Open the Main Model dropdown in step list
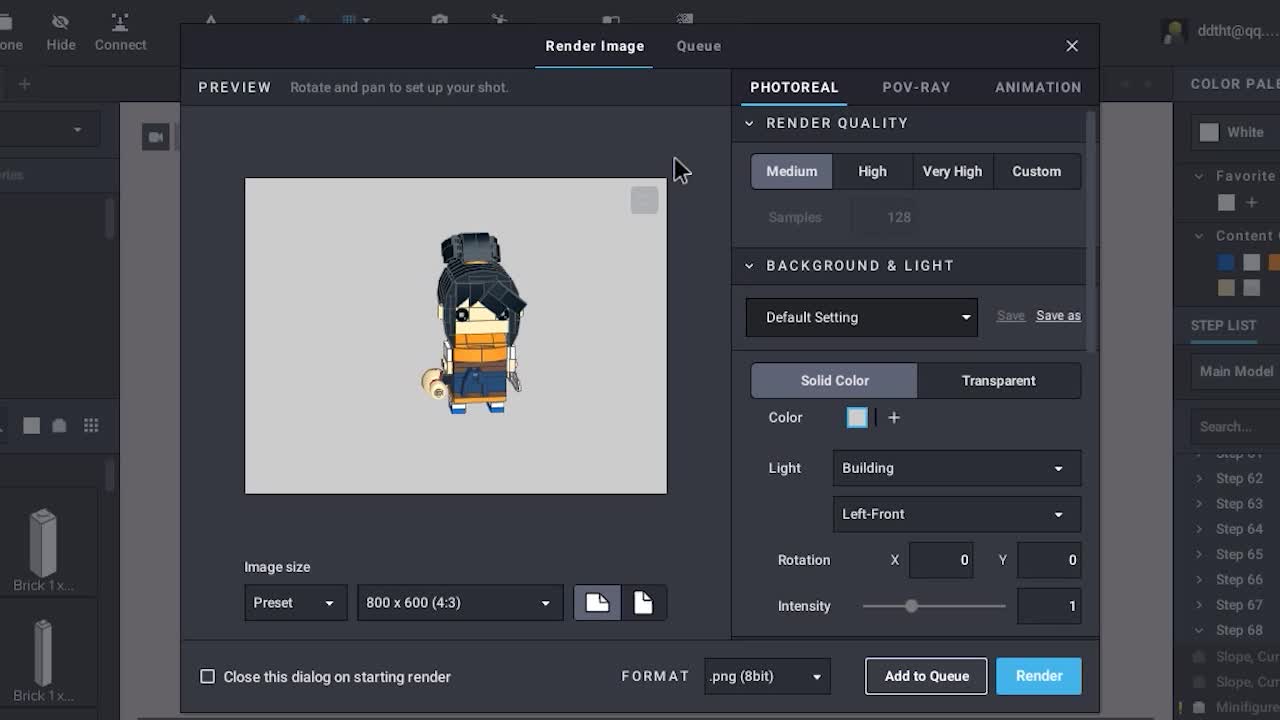1280x720 pixels. click(1236, 371)
